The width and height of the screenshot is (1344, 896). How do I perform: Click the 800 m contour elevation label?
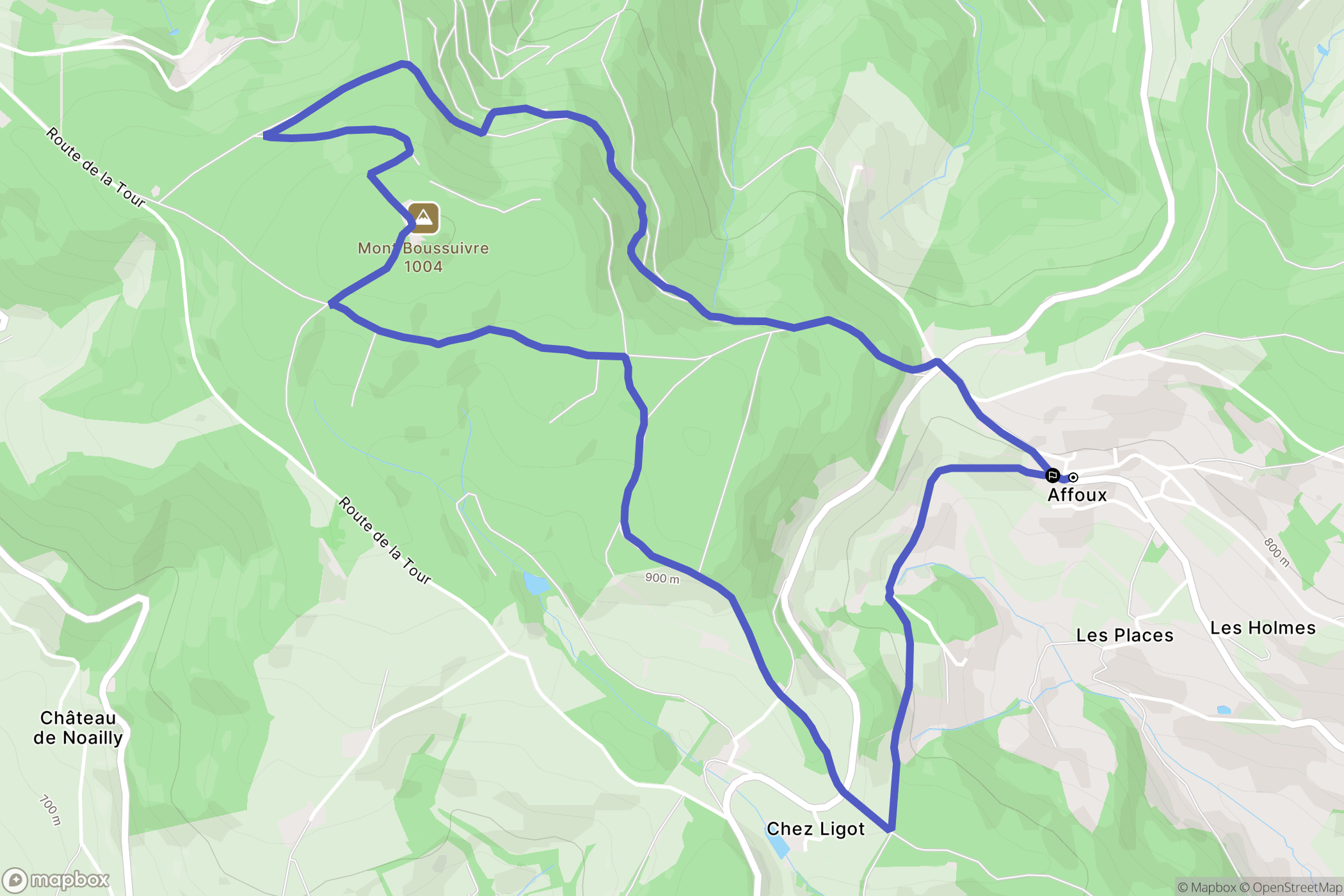(x=1277, y=552)
